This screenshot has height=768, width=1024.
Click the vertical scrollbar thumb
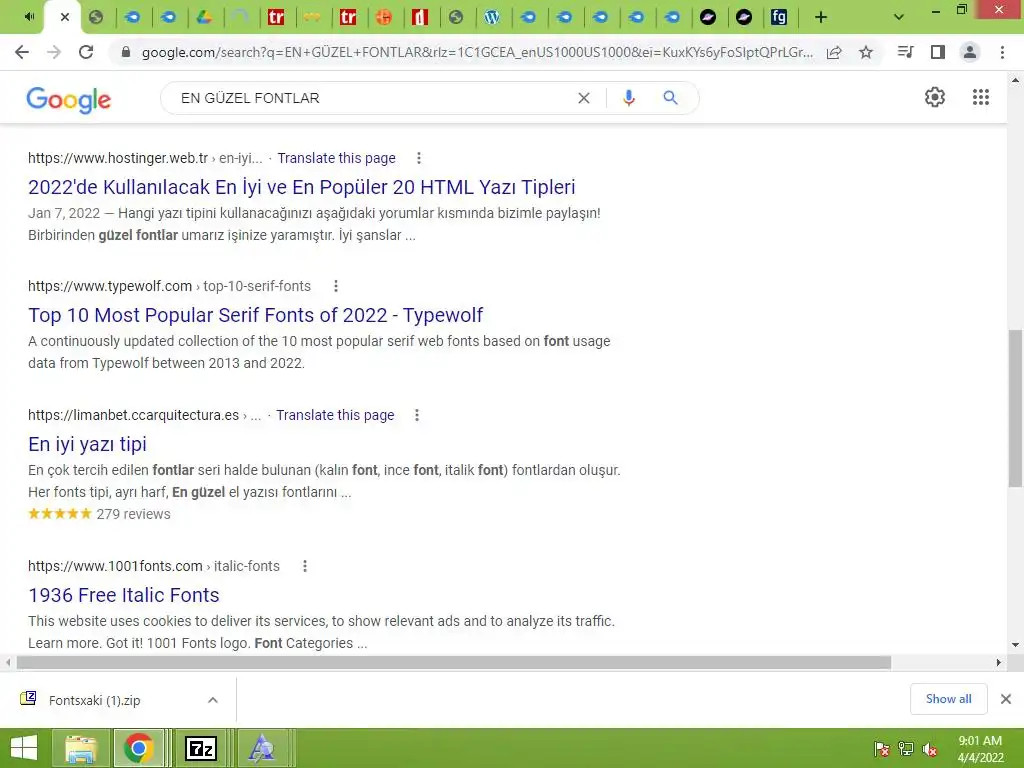pyautogui.click(x=1015, y=408)
